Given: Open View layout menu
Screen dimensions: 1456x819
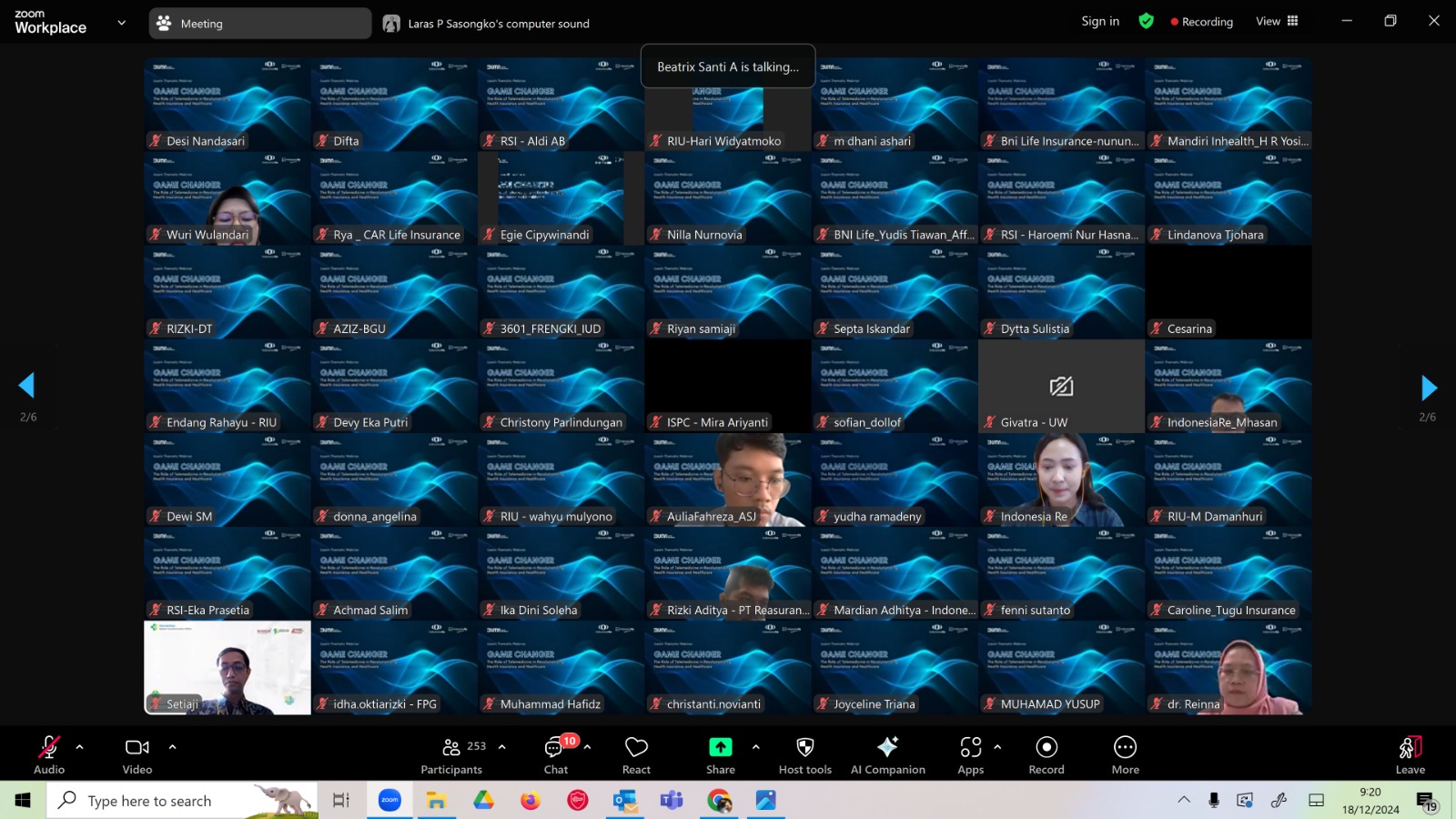Looking at the screenshot, I should [1277, 21].
